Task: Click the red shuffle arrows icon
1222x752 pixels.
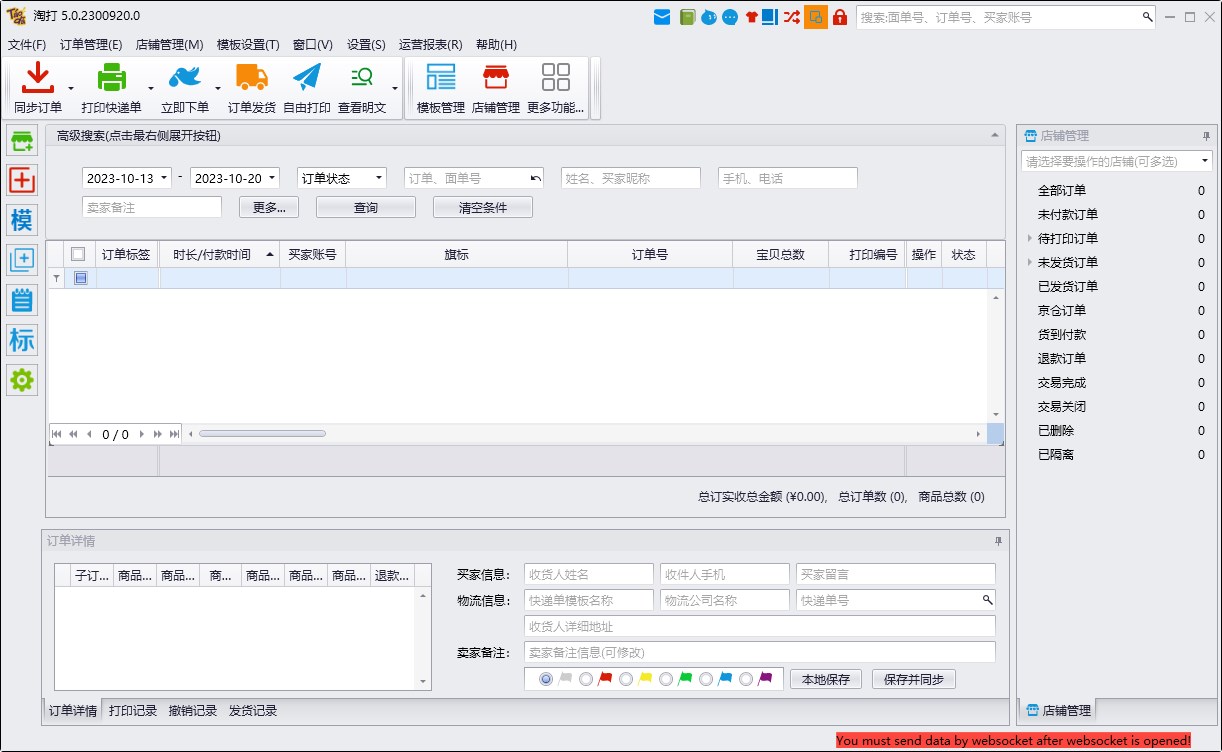Action: click(792, 17)
